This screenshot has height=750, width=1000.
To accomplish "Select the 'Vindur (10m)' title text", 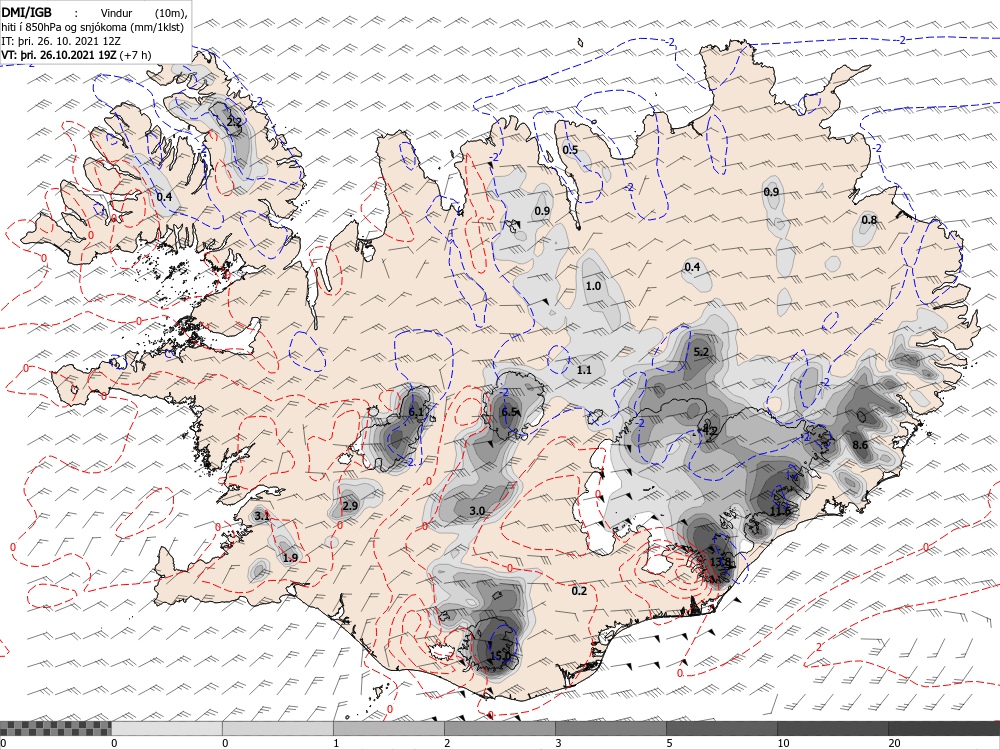I will click(x=144, y=13).
